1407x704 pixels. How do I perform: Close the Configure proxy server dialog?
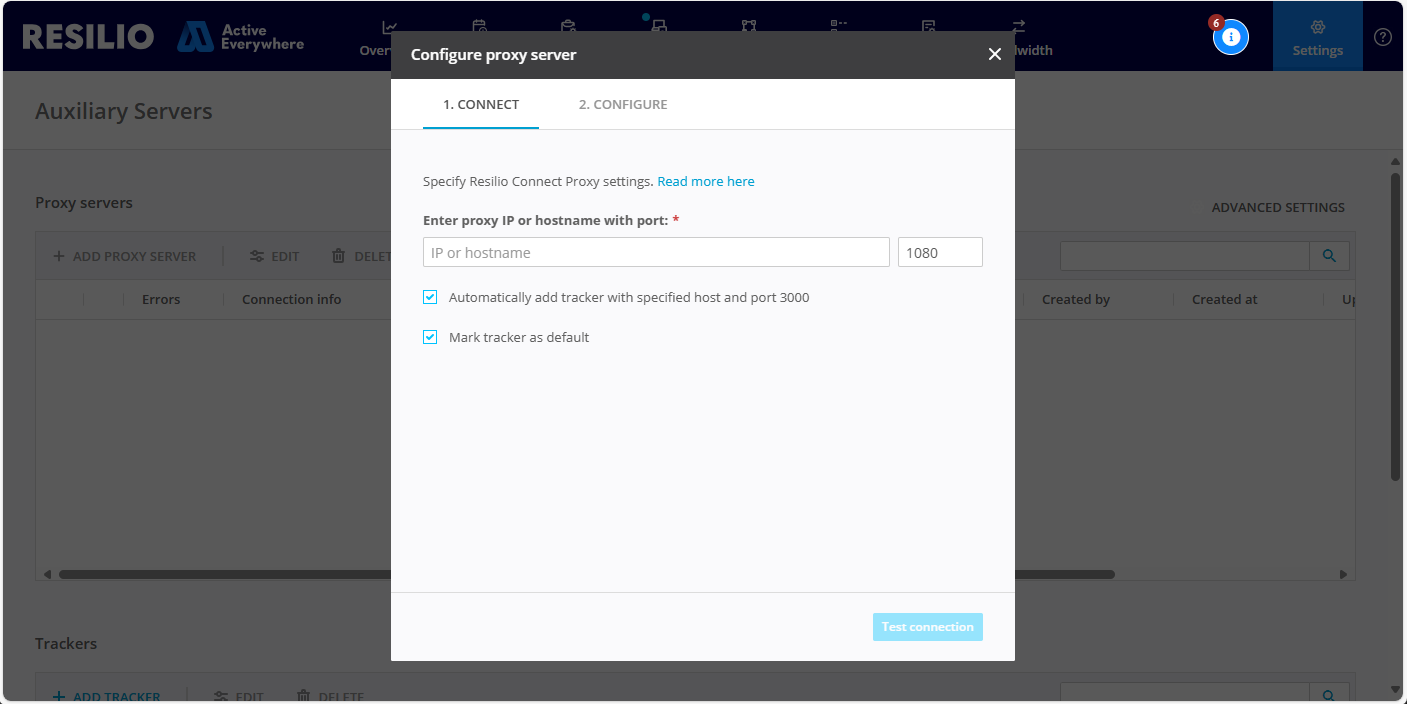pos(994,54)
